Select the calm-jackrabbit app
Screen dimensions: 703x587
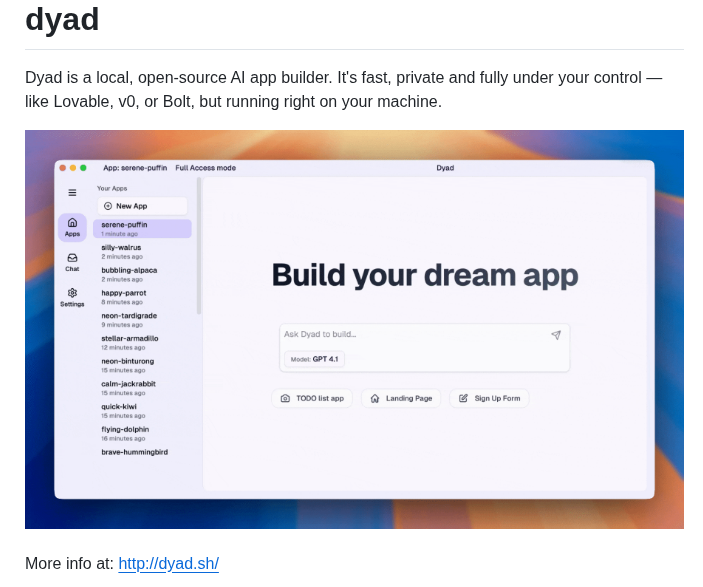tap(143, 388)
